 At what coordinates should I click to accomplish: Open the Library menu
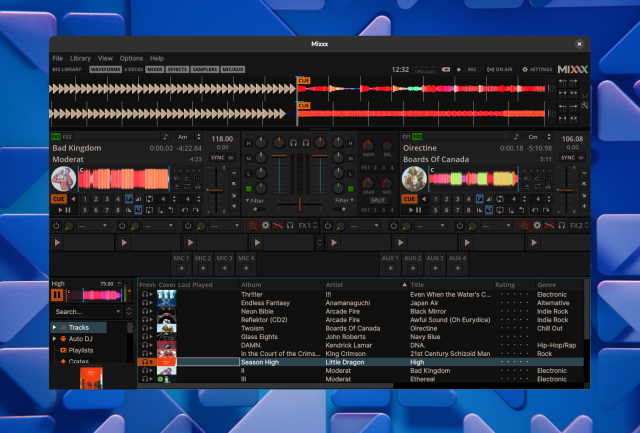(80, 58)
